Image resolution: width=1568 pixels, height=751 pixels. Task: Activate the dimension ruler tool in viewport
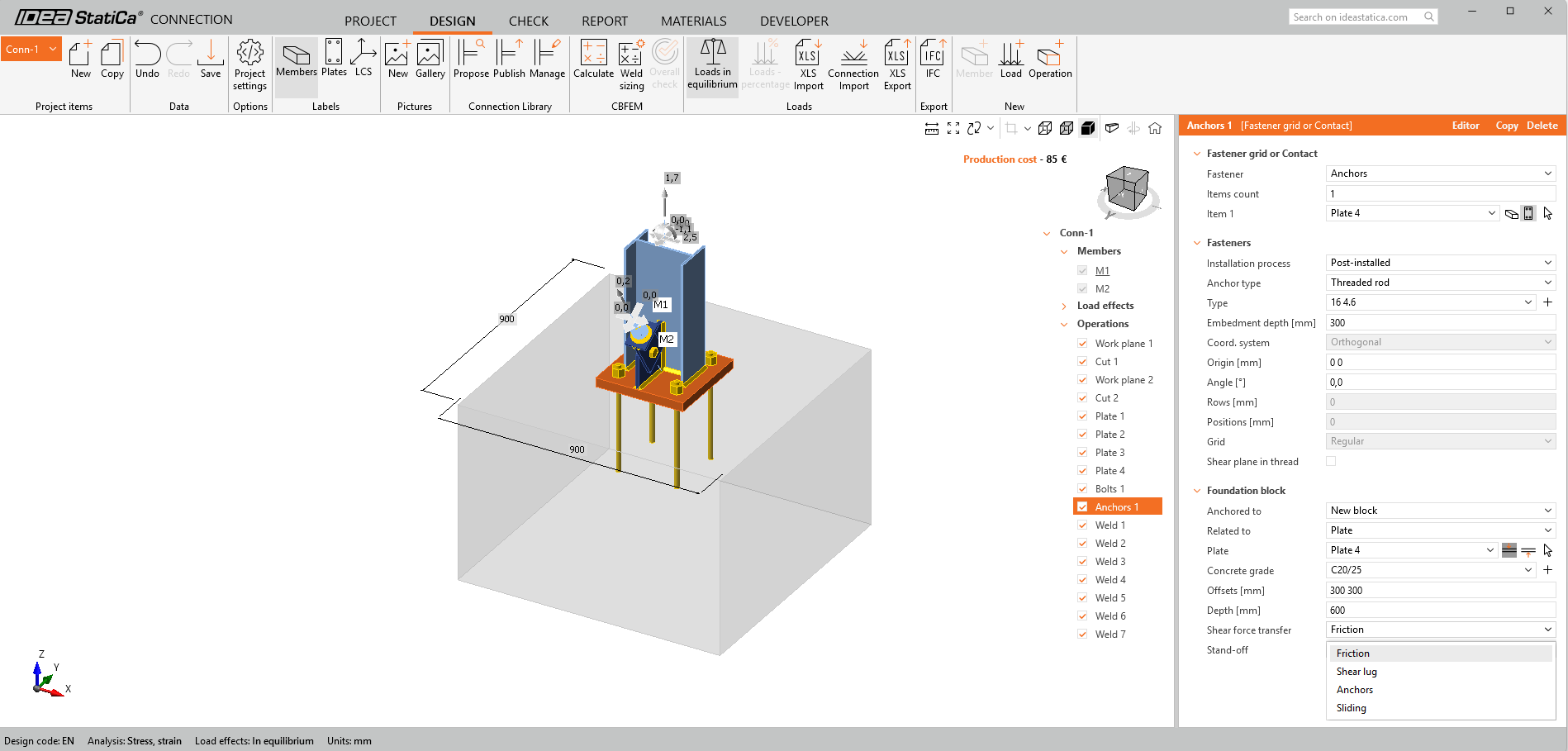(932, 128)
